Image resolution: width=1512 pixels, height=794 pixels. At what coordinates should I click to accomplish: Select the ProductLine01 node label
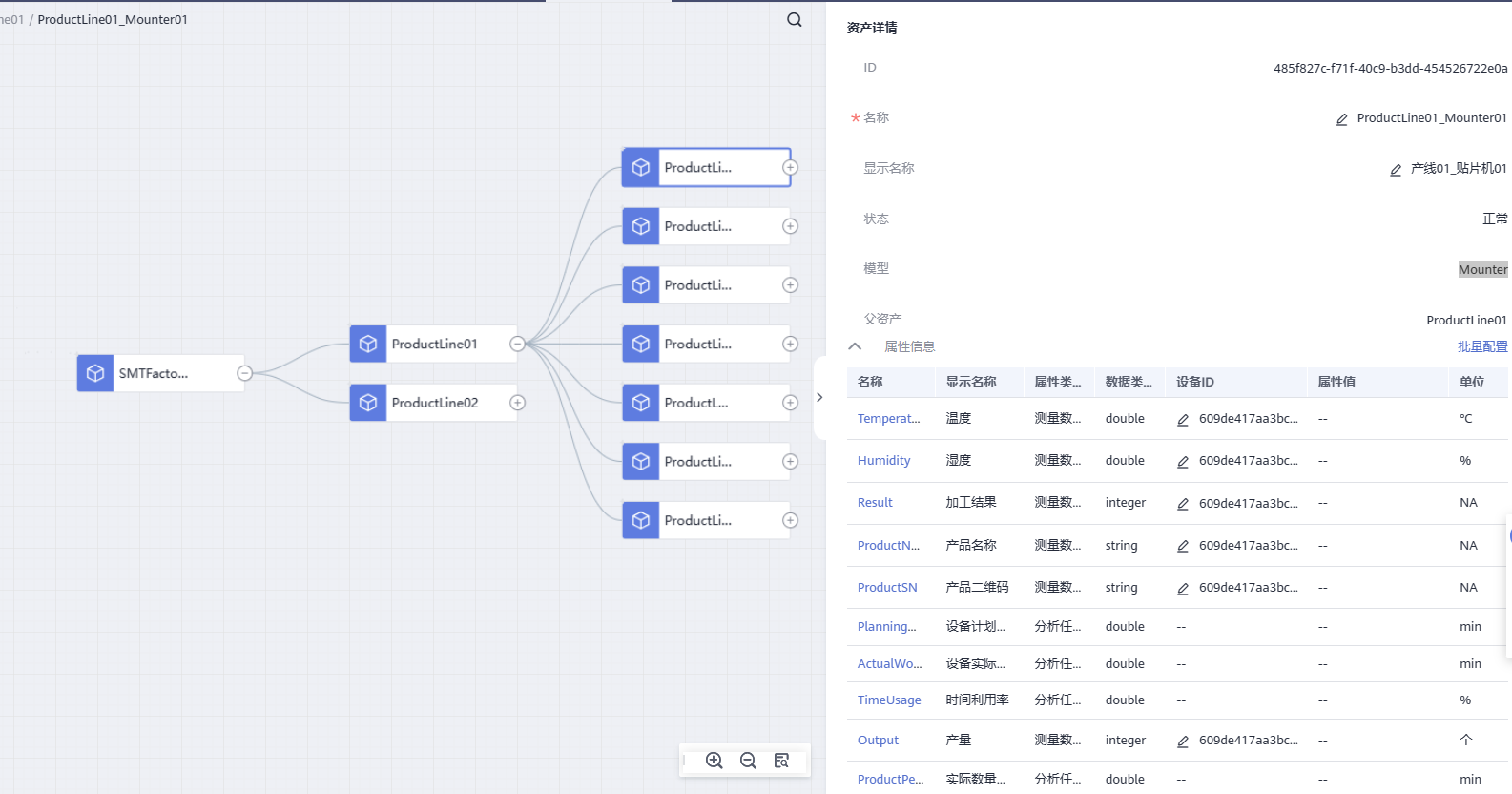(434, 344)
